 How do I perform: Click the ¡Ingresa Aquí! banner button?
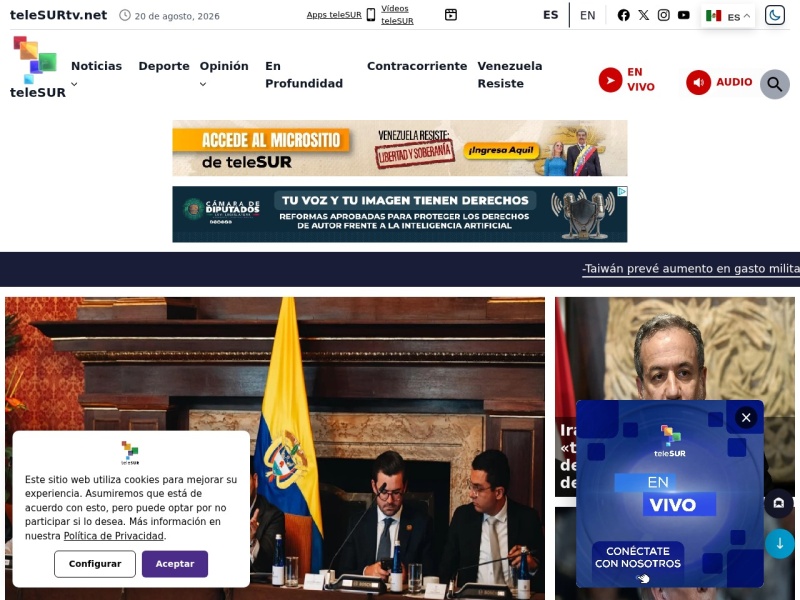pos(501,150)
